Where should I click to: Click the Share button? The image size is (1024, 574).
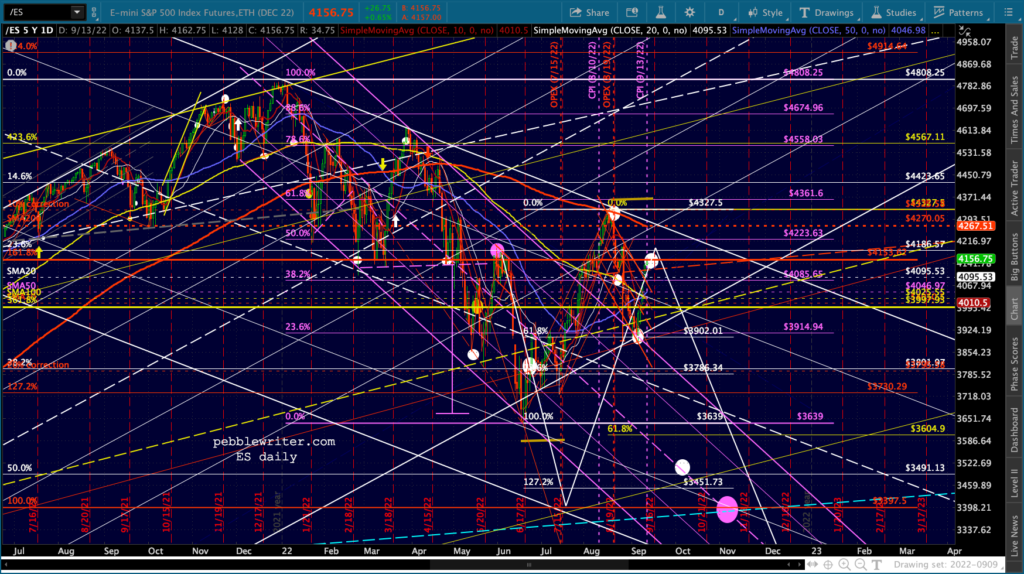coord(589,12)
